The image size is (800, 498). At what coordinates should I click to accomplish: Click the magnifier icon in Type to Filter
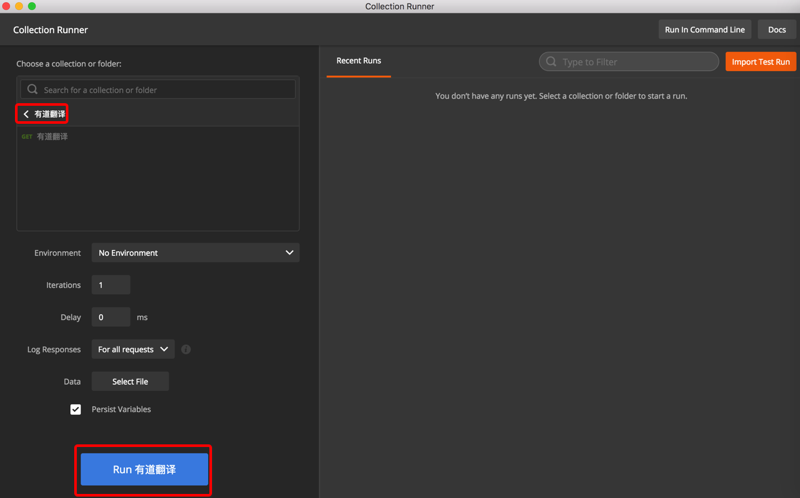pyautogui.click(x=551, y=62)
